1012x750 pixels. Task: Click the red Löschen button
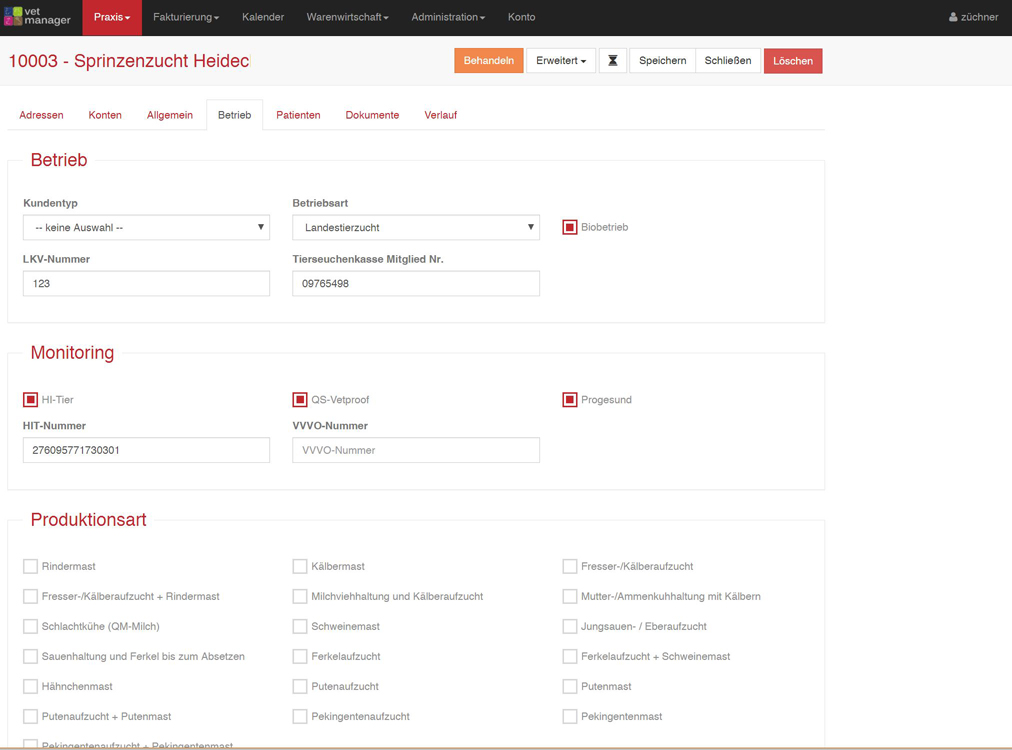(792, 61)
